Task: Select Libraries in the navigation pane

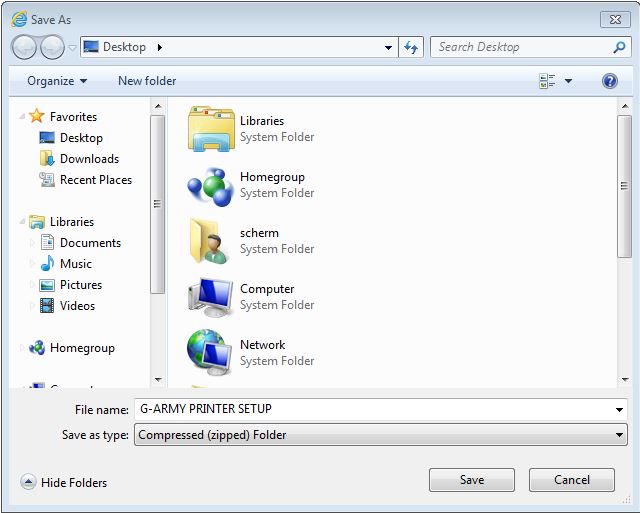Action: coord(61,222)
